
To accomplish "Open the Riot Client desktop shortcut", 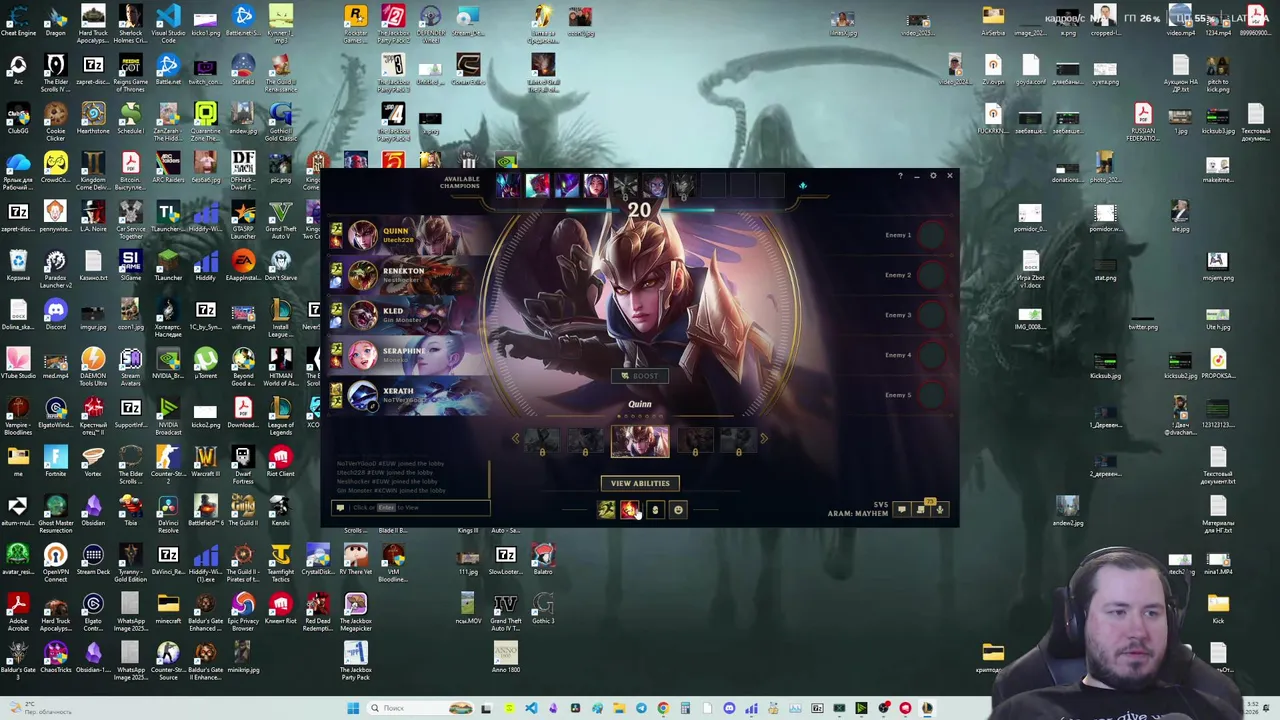I will tap(280, 462).
